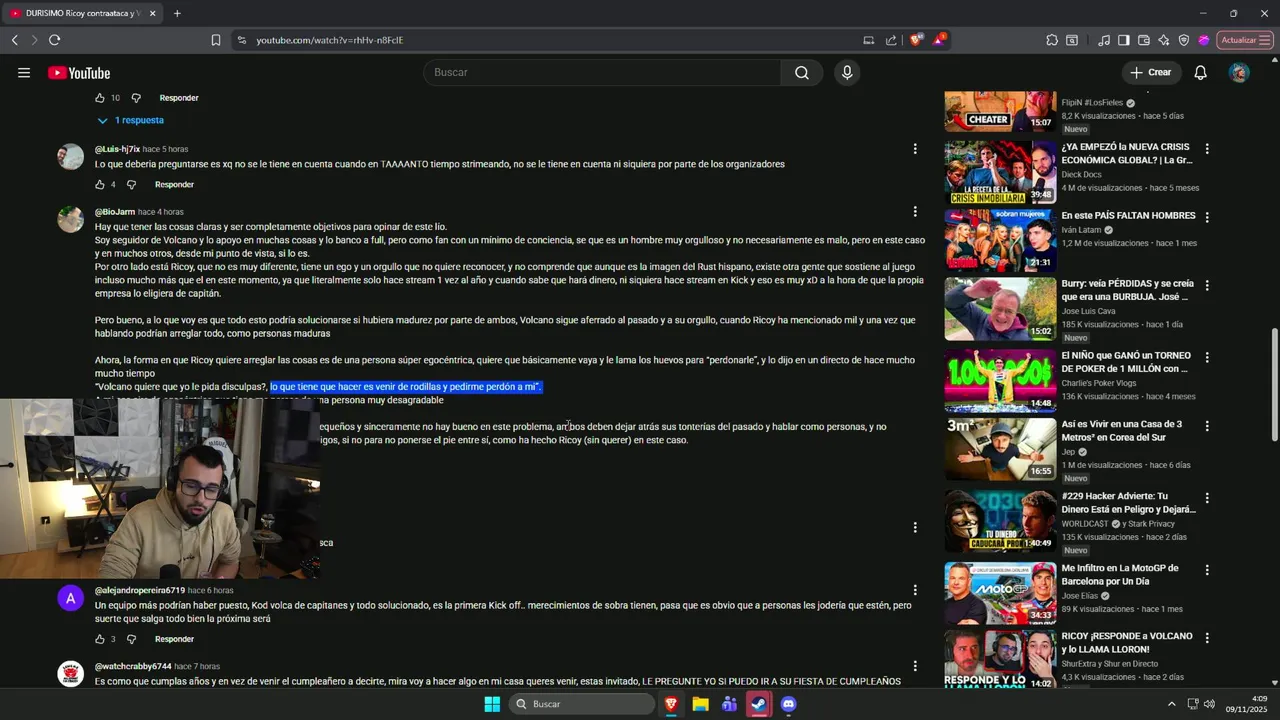Open @watchcrabby6744 channel link
The height and width of the screenshot is (720, 1280).
coord(133,666)
